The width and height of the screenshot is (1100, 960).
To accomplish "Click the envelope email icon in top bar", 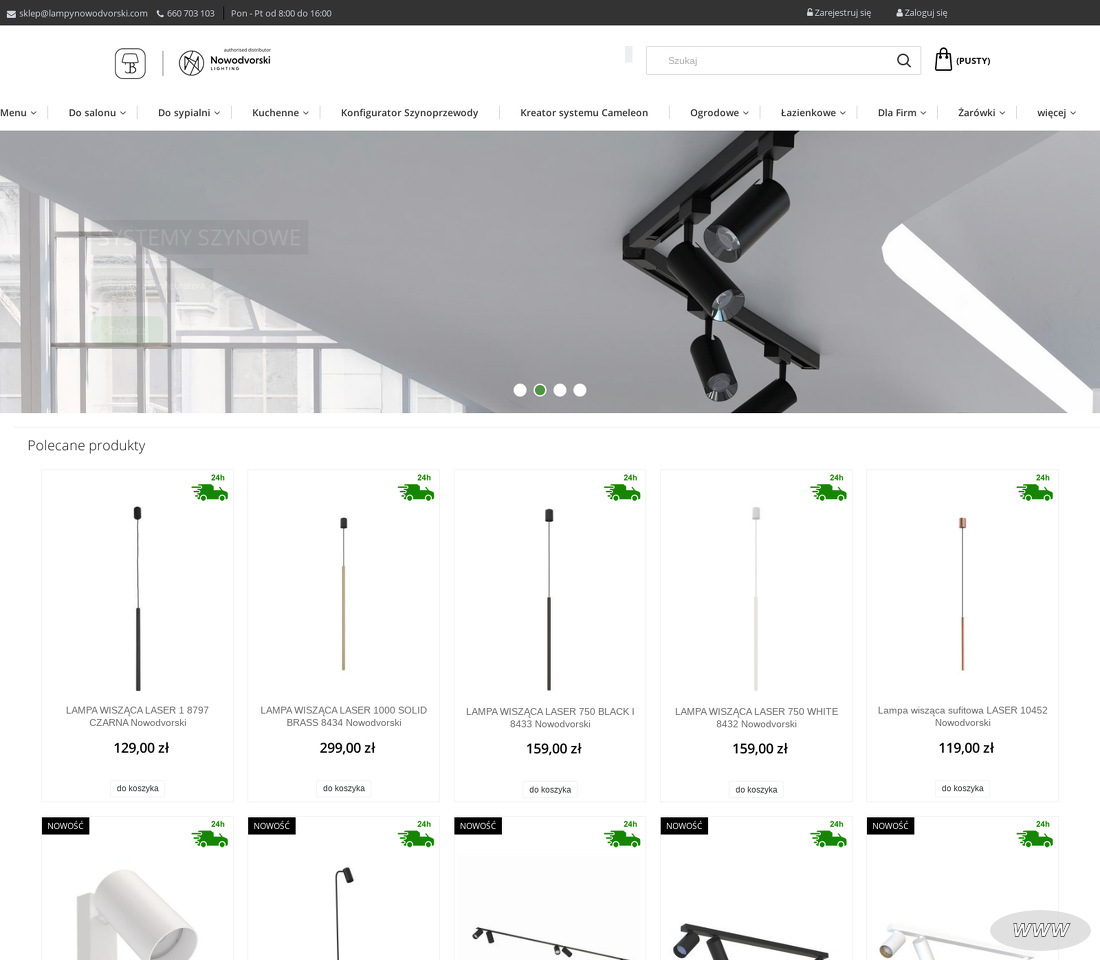I will click(11, 13).
